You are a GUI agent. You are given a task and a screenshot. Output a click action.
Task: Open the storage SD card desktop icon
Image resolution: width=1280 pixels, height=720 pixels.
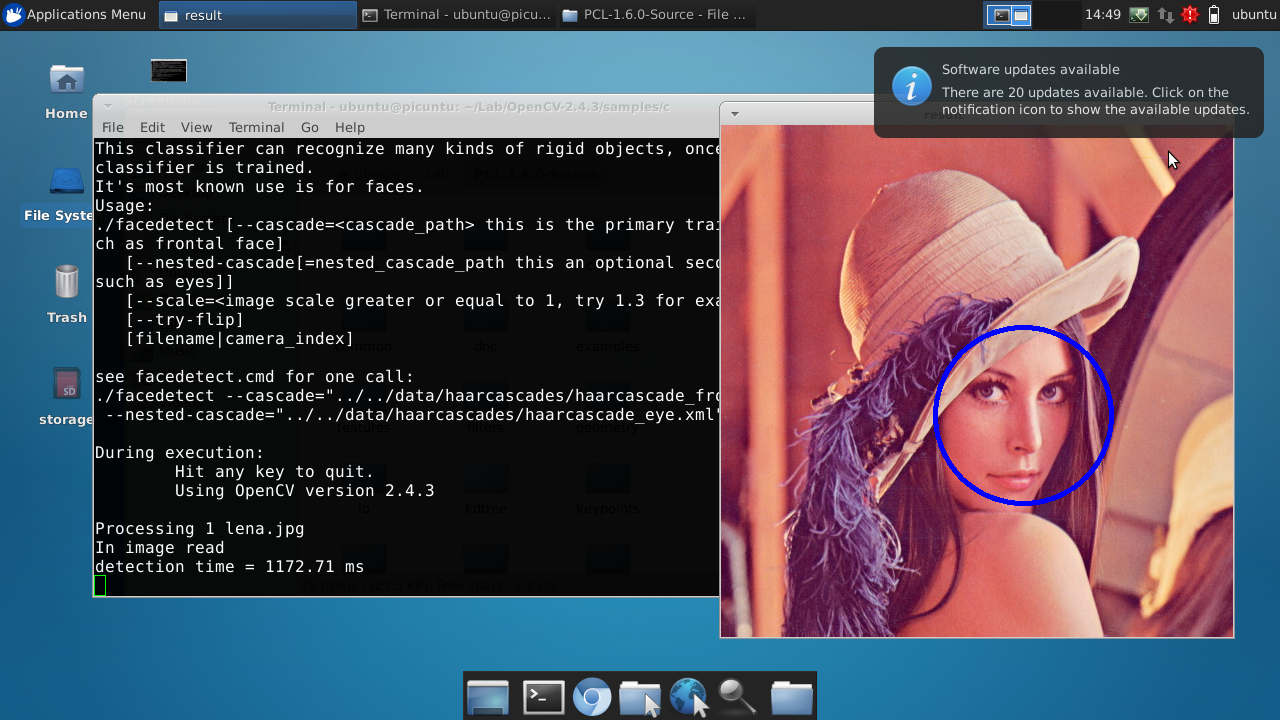coord(66,397)
